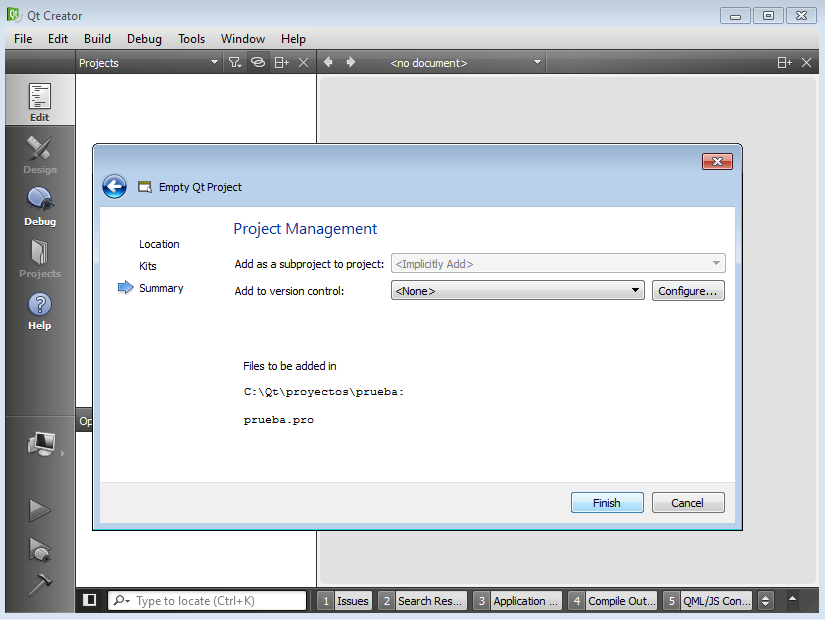Select the Location wizard step
This screenshot has width=825, height=620.
(159, 244)
